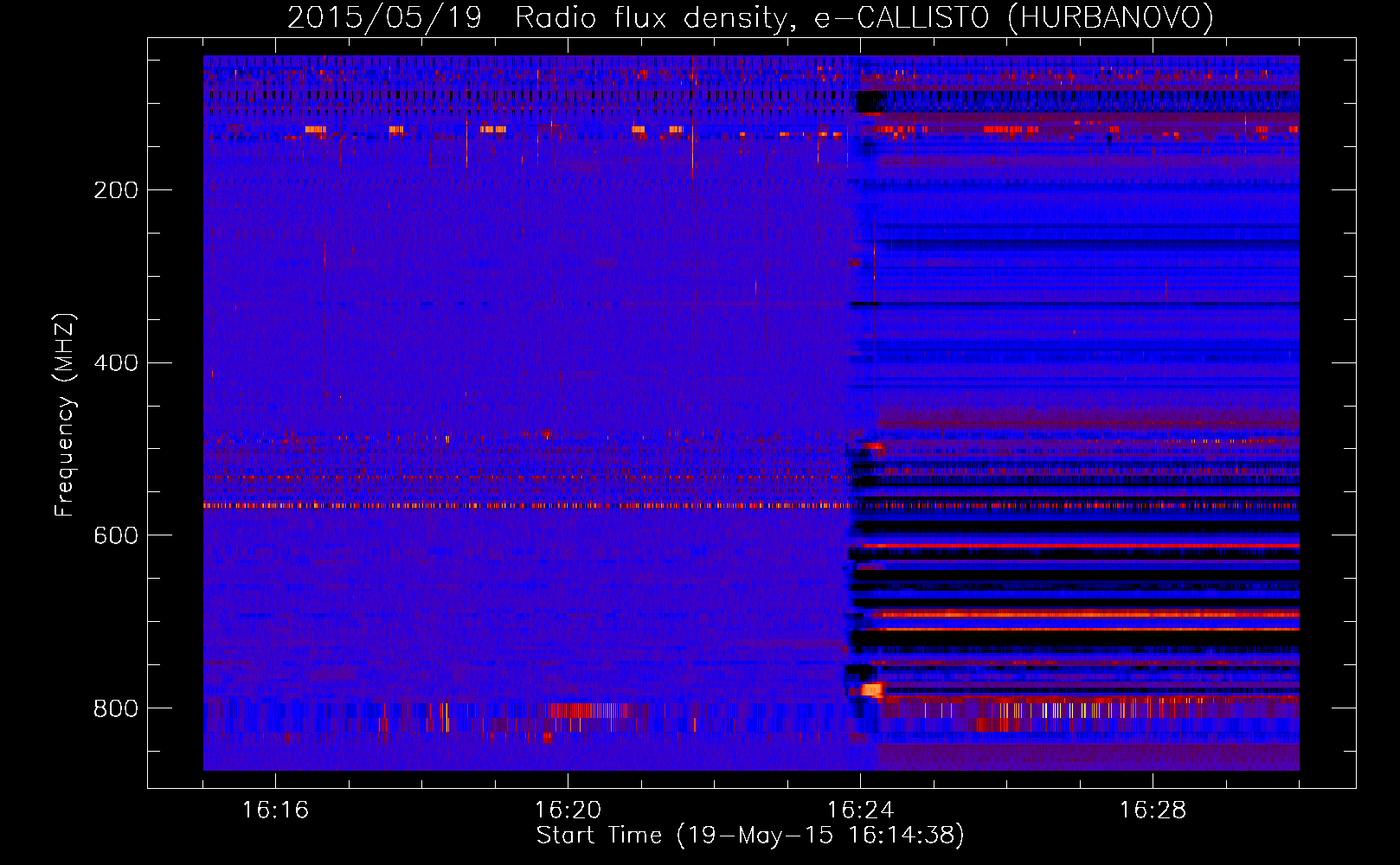Screen dimensions: 1400x865
Task: Click the '600' frequency axis label
Action: 116,536
